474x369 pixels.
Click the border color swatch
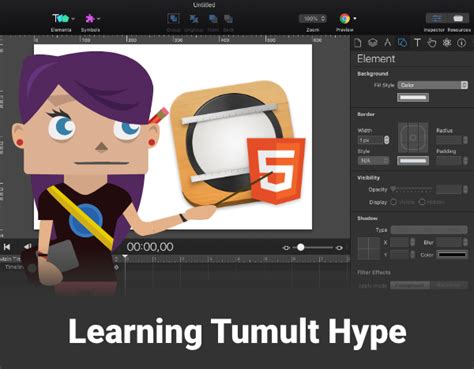pyautogui.click(x=413, y=161)
